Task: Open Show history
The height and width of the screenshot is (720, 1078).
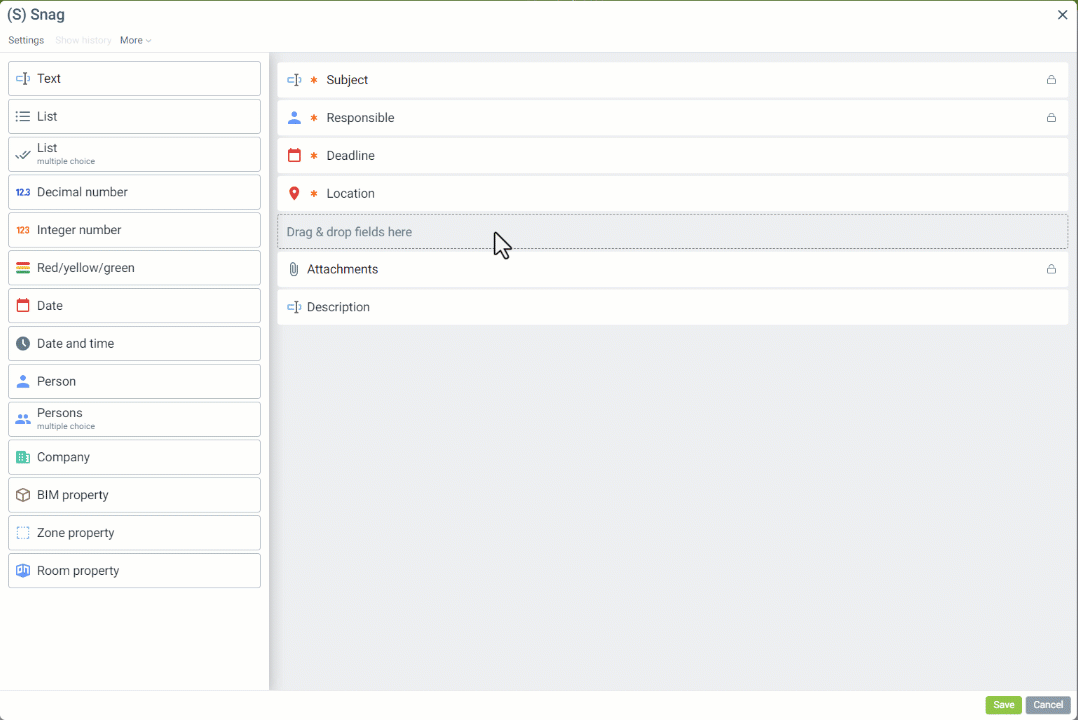Action: pos(83,41)
